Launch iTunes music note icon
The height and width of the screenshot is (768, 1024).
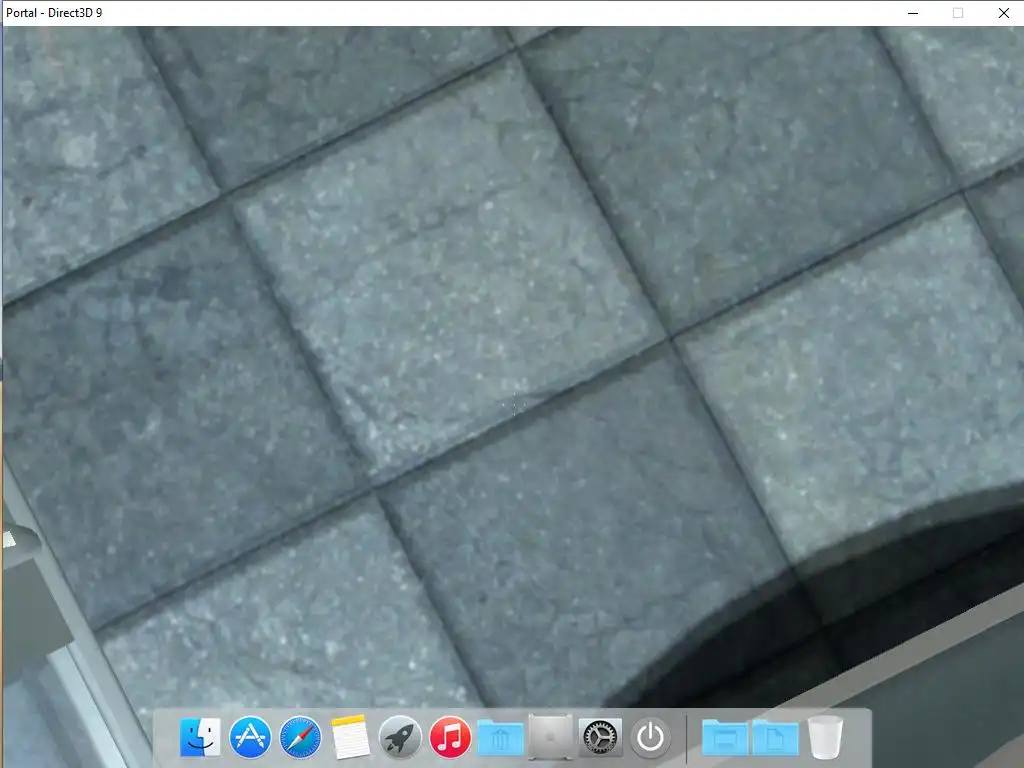click(450, 737)
